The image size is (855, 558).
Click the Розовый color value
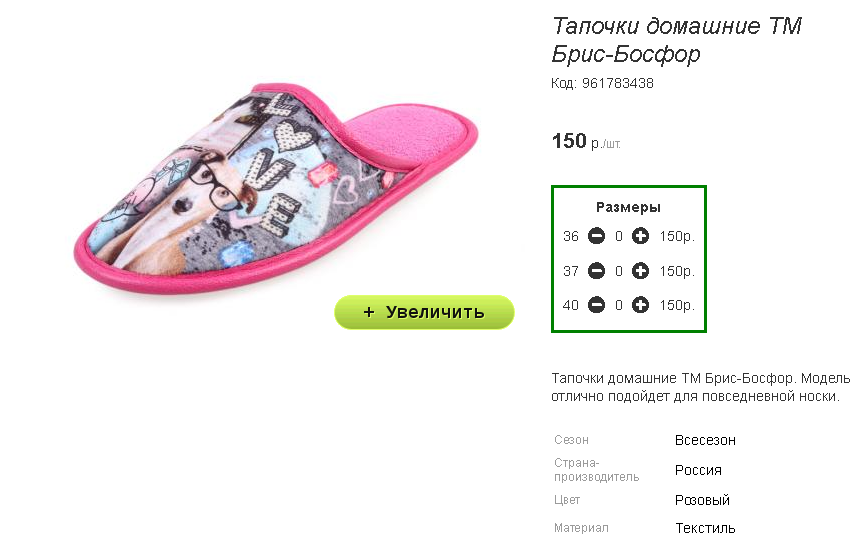(702, 500)
